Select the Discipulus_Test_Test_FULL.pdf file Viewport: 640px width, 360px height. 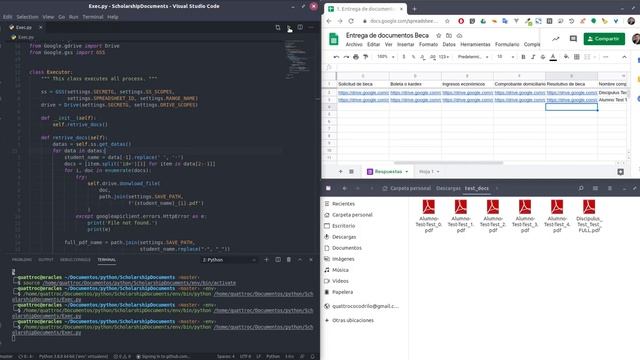point(589,216)
